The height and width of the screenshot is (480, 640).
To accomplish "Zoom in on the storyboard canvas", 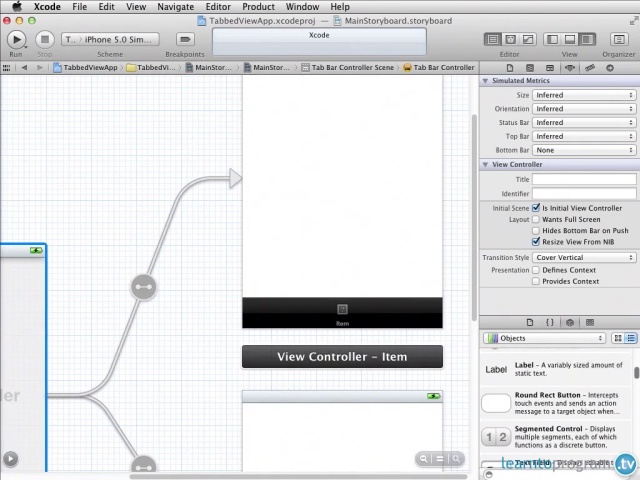I will pos(456,459).
